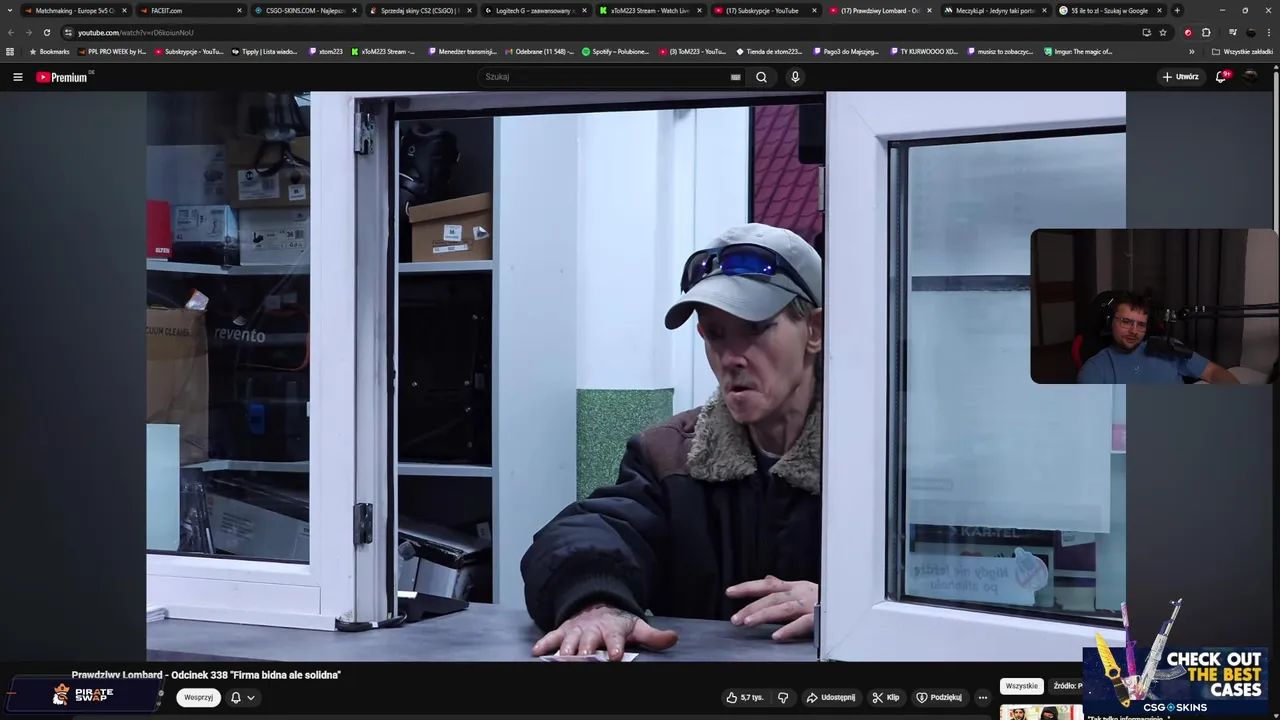This screenshot has width=1280, height=720.
Task: Dislike the video
Action: [783, 697]
